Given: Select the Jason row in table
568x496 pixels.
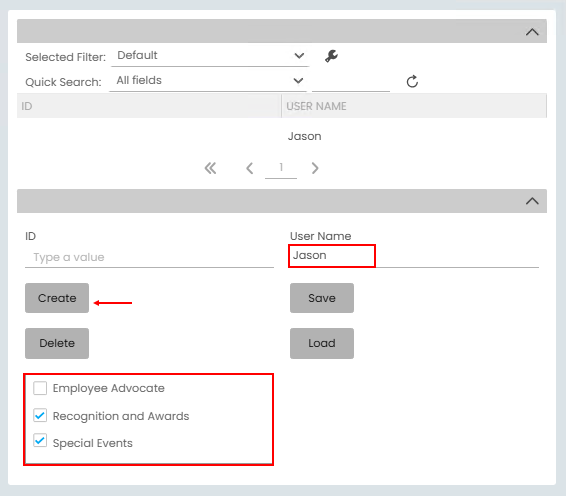Looking at the screenshot, I should tap(282, 136).
